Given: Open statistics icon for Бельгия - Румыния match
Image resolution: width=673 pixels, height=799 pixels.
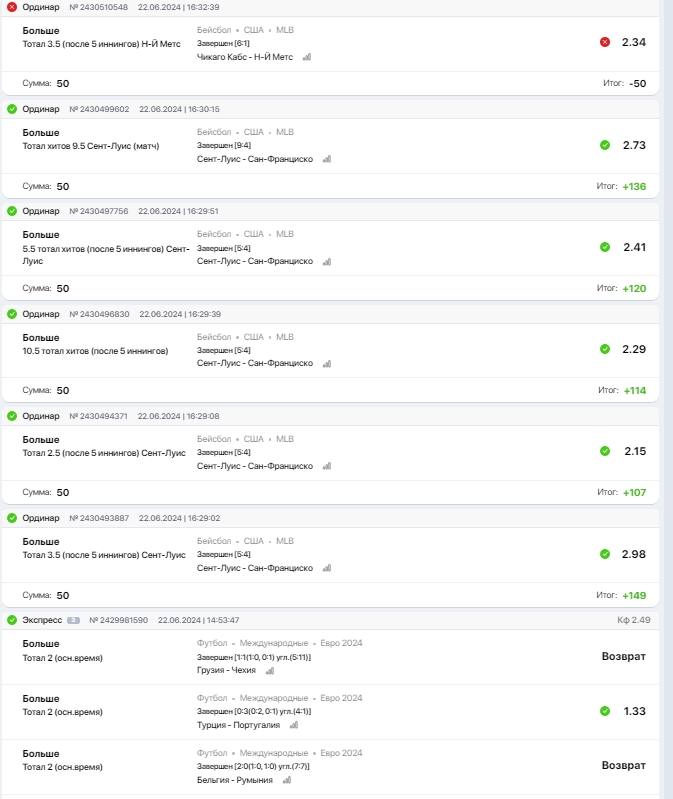Looking at the screenshot, I should [287, 780].
